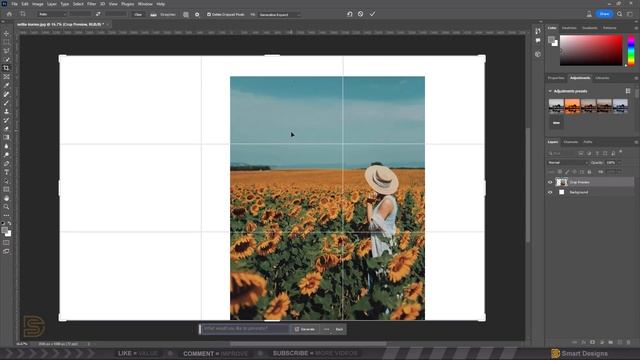The image size is (640, 360).
Task: Click the foreground color swatch in toolbar
Action: click(x=4, y=231)
